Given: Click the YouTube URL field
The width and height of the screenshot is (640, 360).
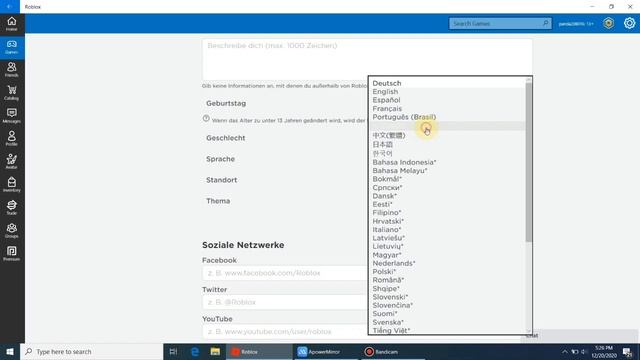Looking at the screenshot, I should point(285,331).
